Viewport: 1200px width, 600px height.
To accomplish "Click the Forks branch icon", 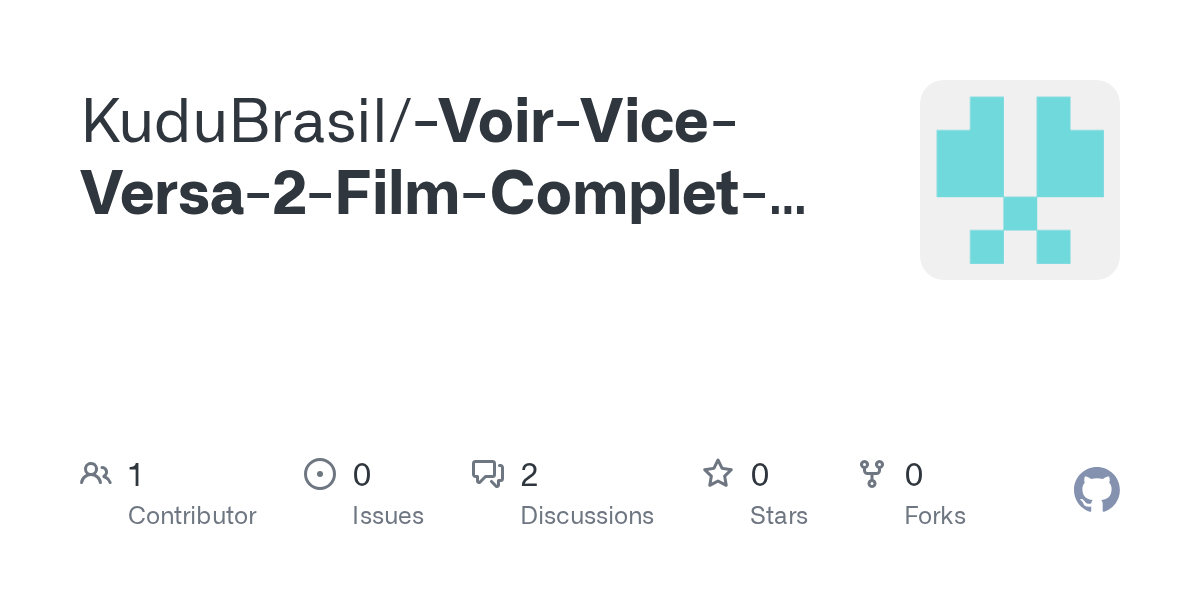I will pyautogui.click(x=872, y=474).
